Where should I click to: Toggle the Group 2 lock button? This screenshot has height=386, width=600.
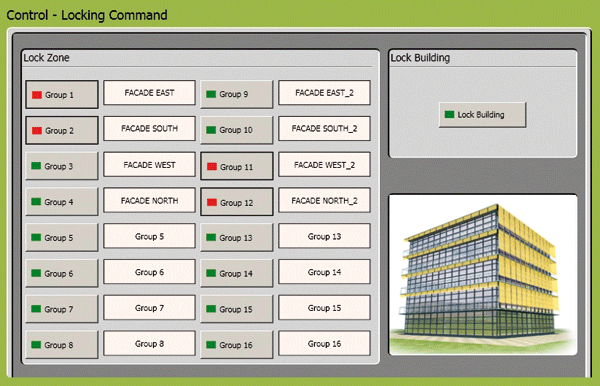(x=62, y=130)
